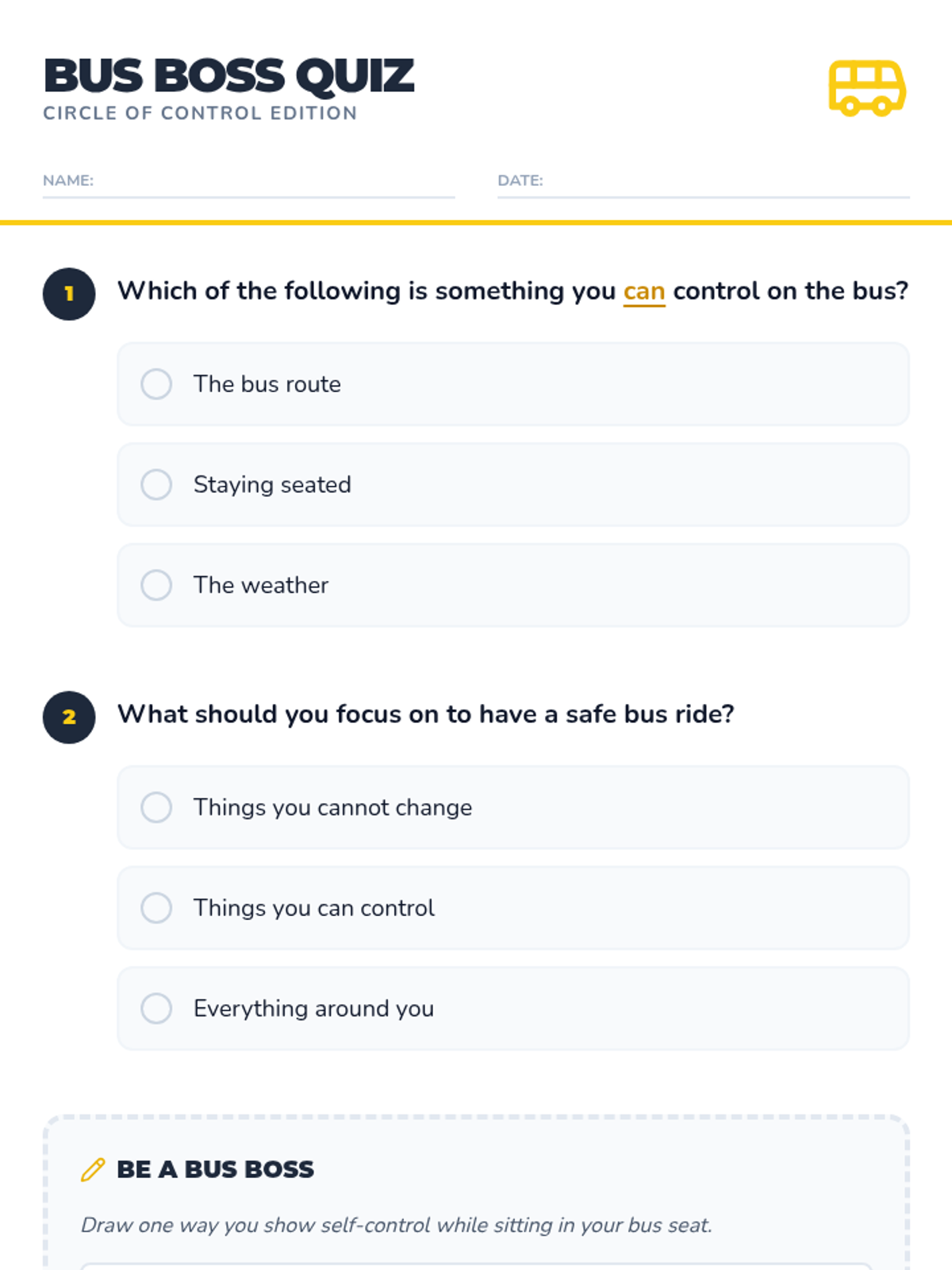This screenshot has width=952, height=1270.
Task: Select 'Things you can control' radio button
Action: (x=156, y=908)
